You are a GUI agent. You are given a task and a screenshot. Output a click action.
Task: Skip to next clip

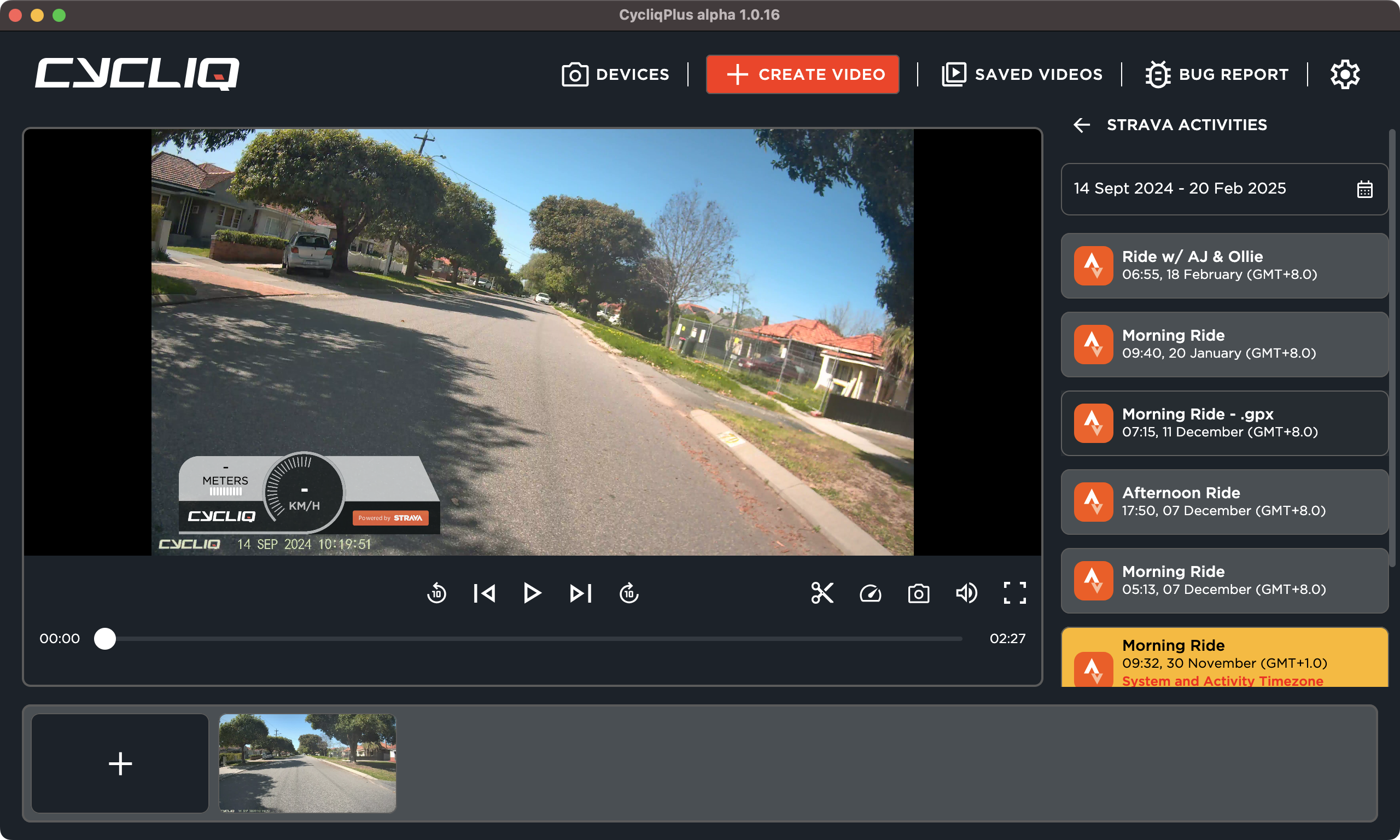click(581, 593)
